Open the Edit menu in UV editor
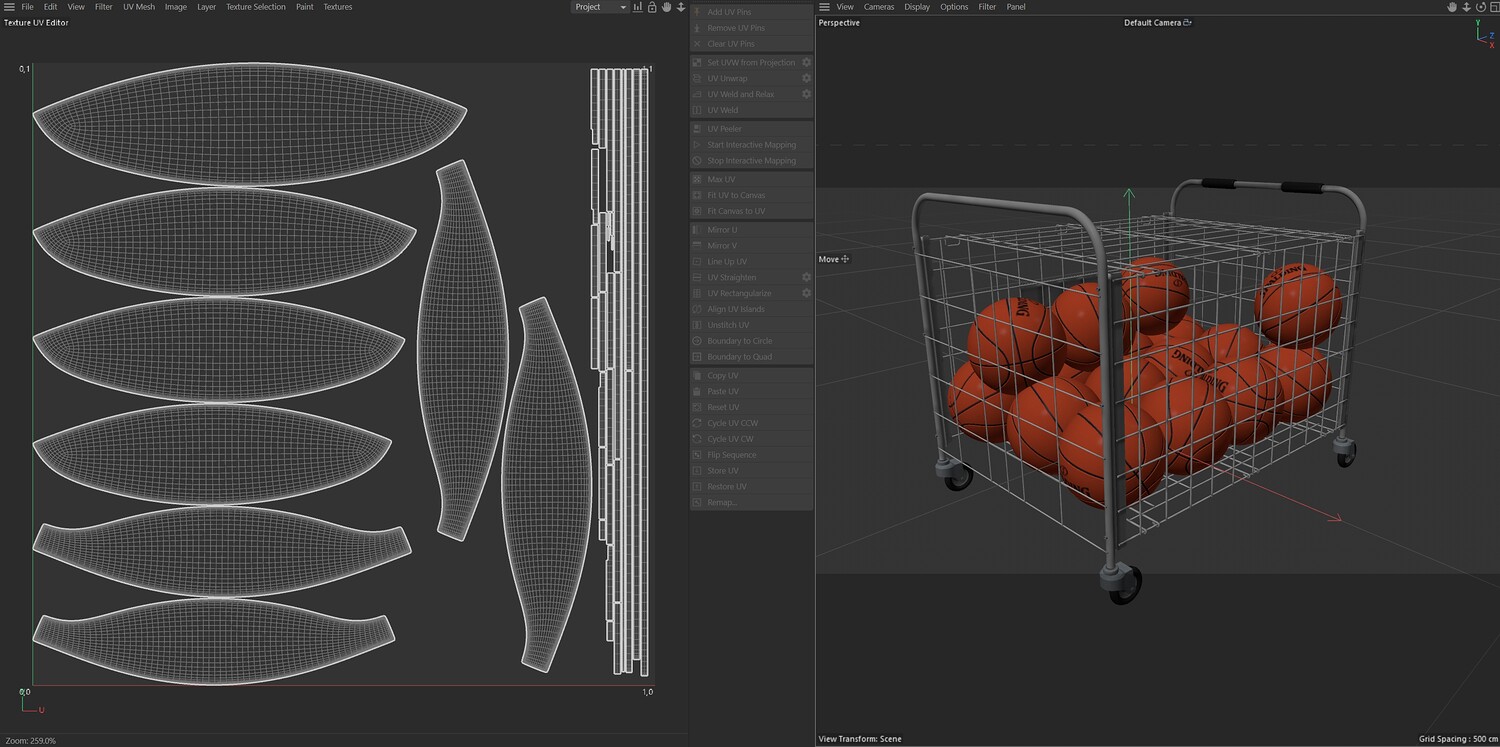 point(50,7)
